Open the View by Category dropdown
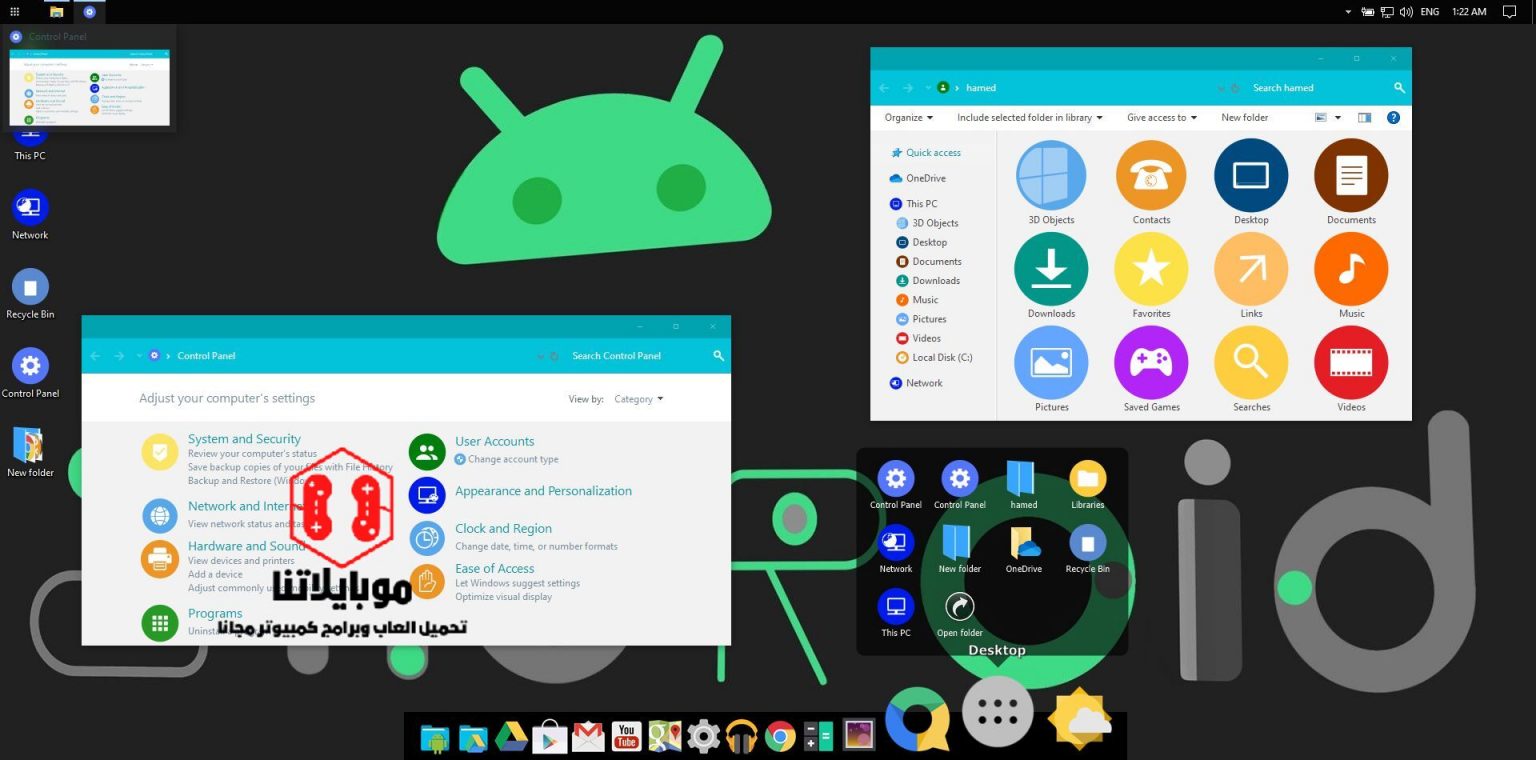Image resolution: width=1536 pixels, height=760 pixels. pos(638,399)
